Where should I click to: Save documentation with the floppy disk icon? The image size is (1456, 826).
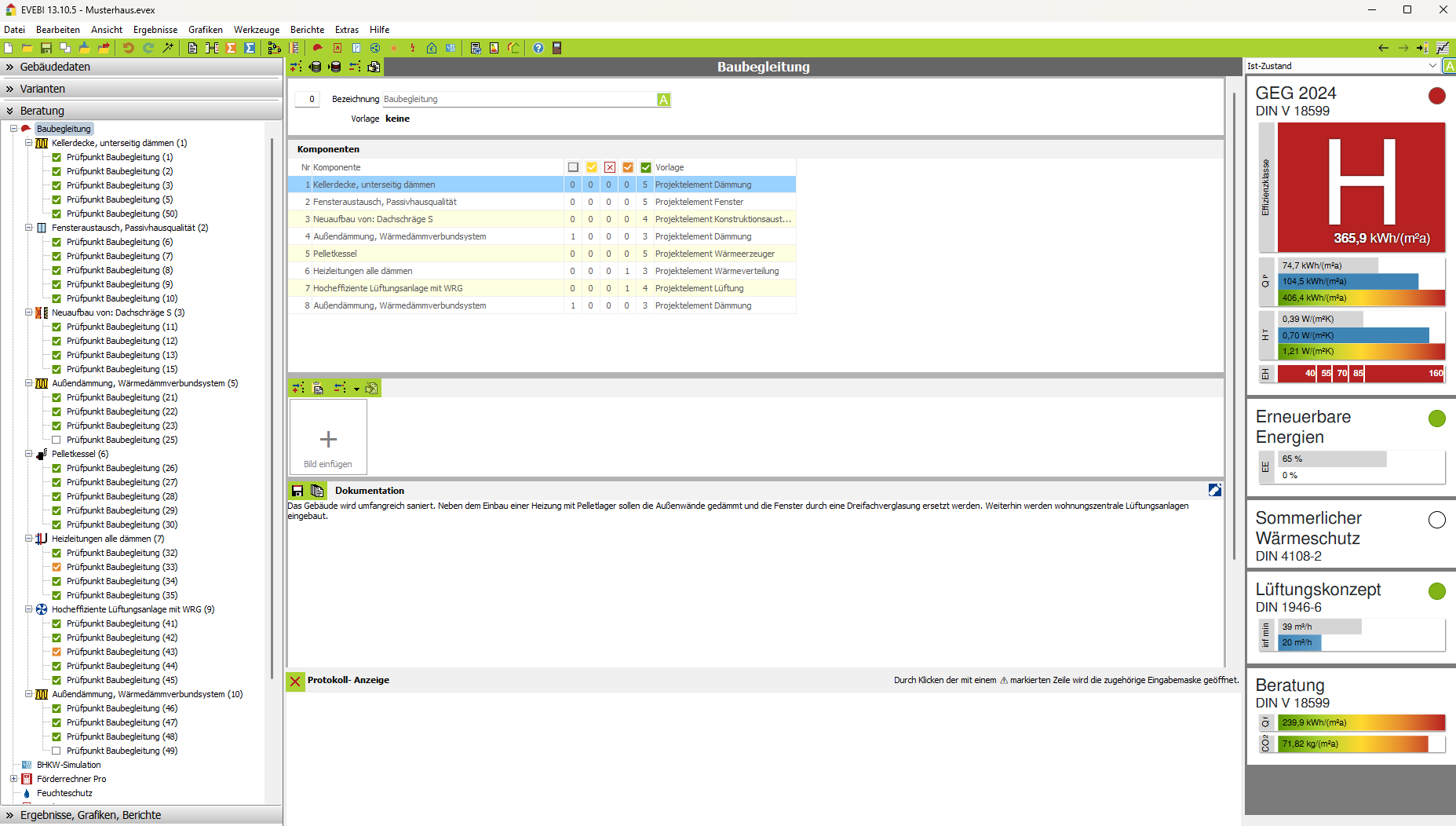tap(297, 491)
